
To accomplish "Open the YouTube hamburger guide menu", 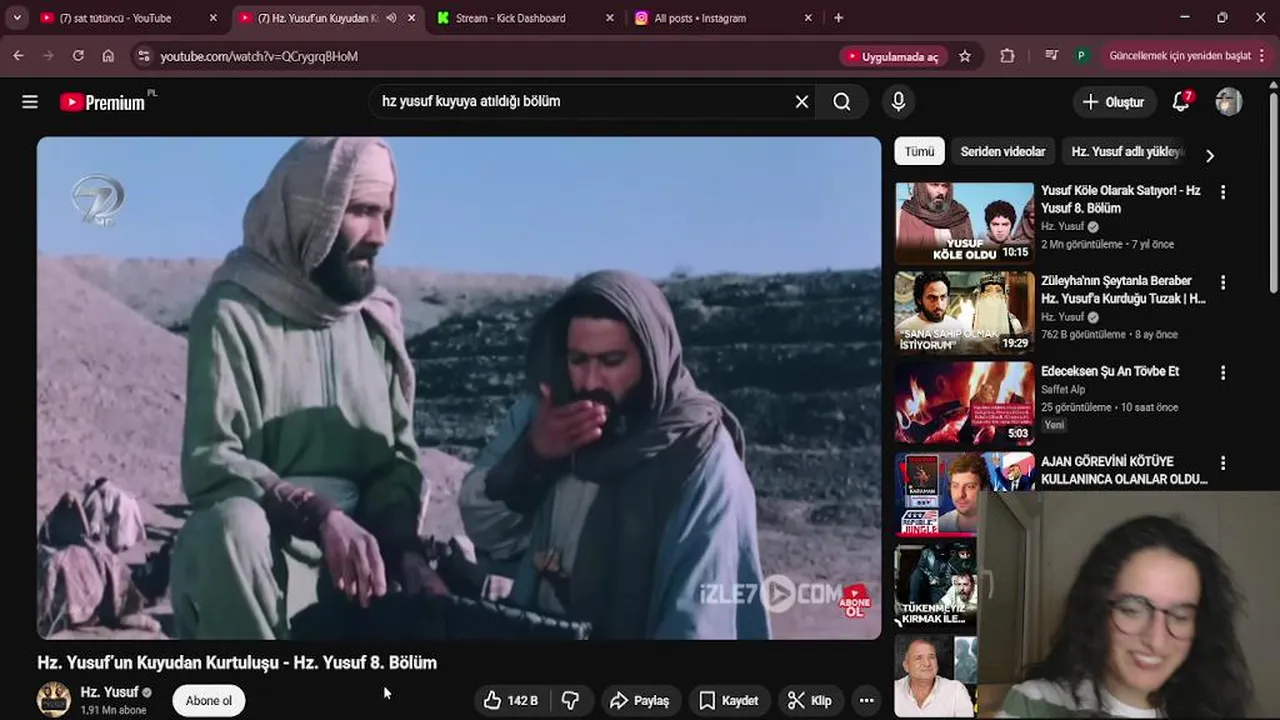I will tap(30, 102).
